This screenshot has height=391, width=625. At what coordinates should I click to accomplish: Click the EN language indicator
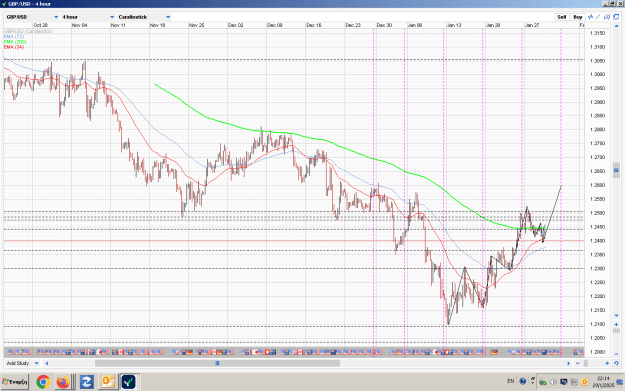[x=511, y=381]
